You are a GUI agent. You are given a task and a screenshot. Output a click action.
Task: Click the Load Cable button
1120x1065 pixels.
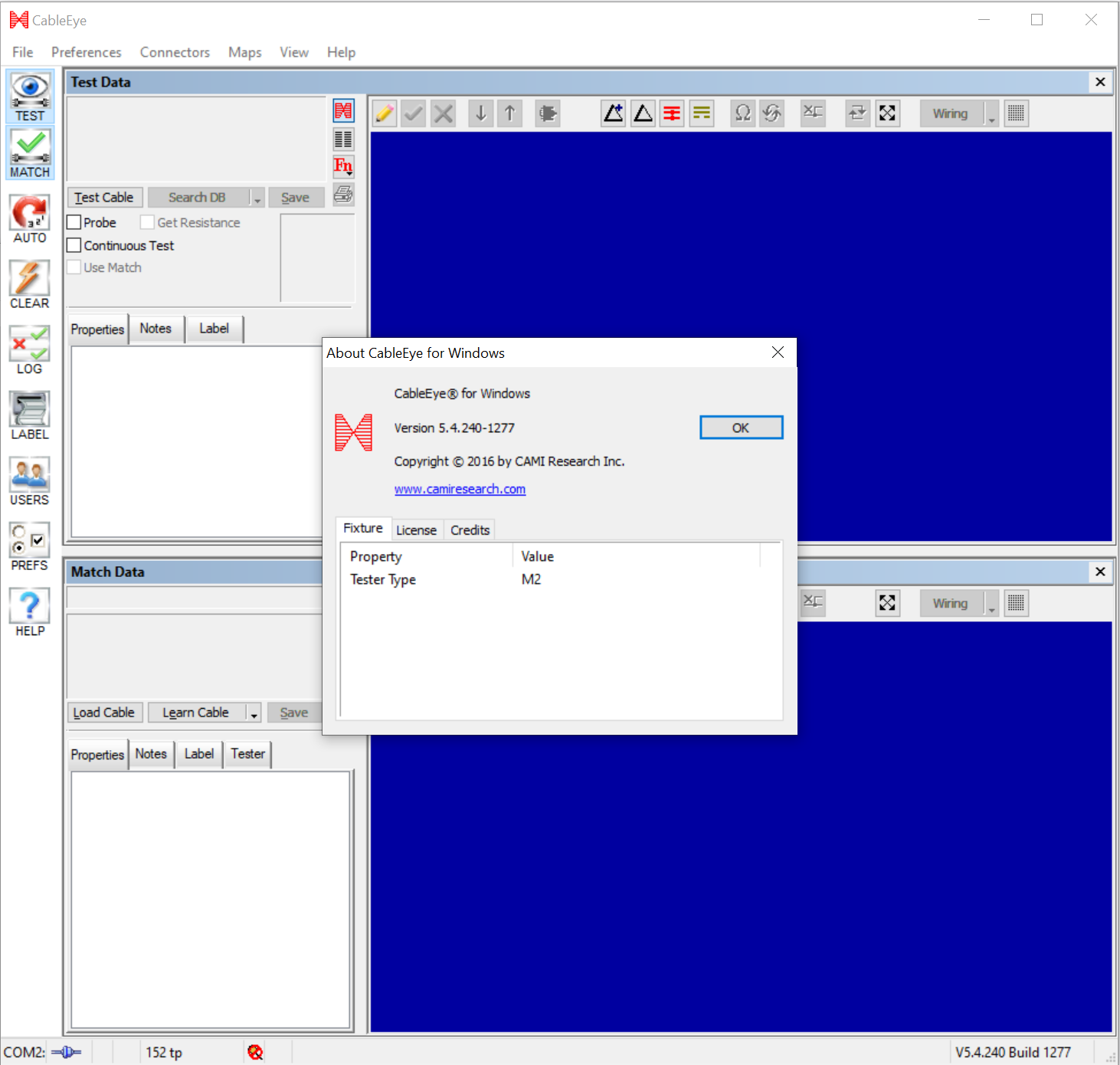104,713
